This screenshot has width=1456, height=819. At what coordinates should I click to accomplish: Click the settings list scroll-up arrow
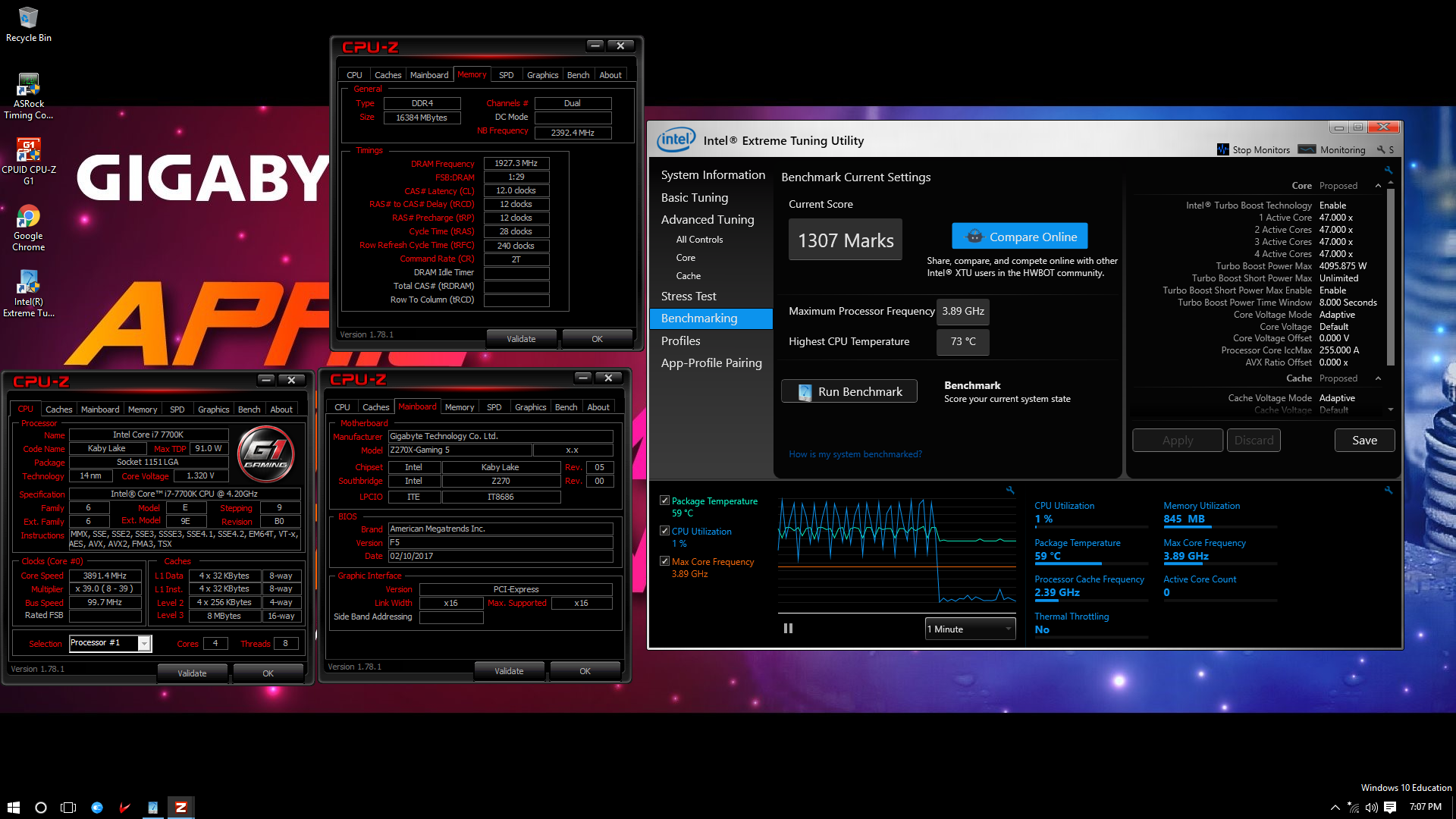click(x=1390, y=183)
